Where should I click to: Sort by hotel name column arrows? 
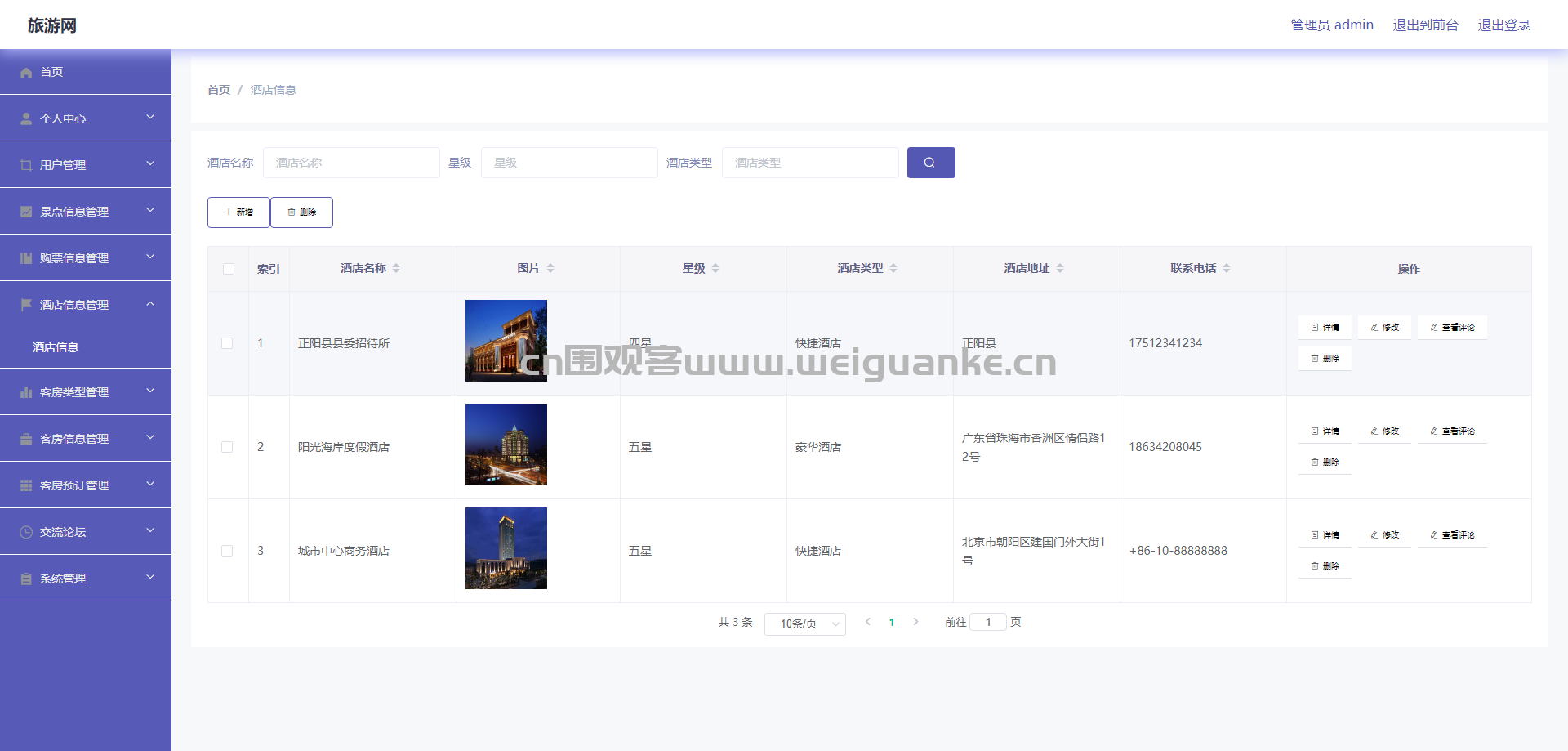tap(396, 268)
